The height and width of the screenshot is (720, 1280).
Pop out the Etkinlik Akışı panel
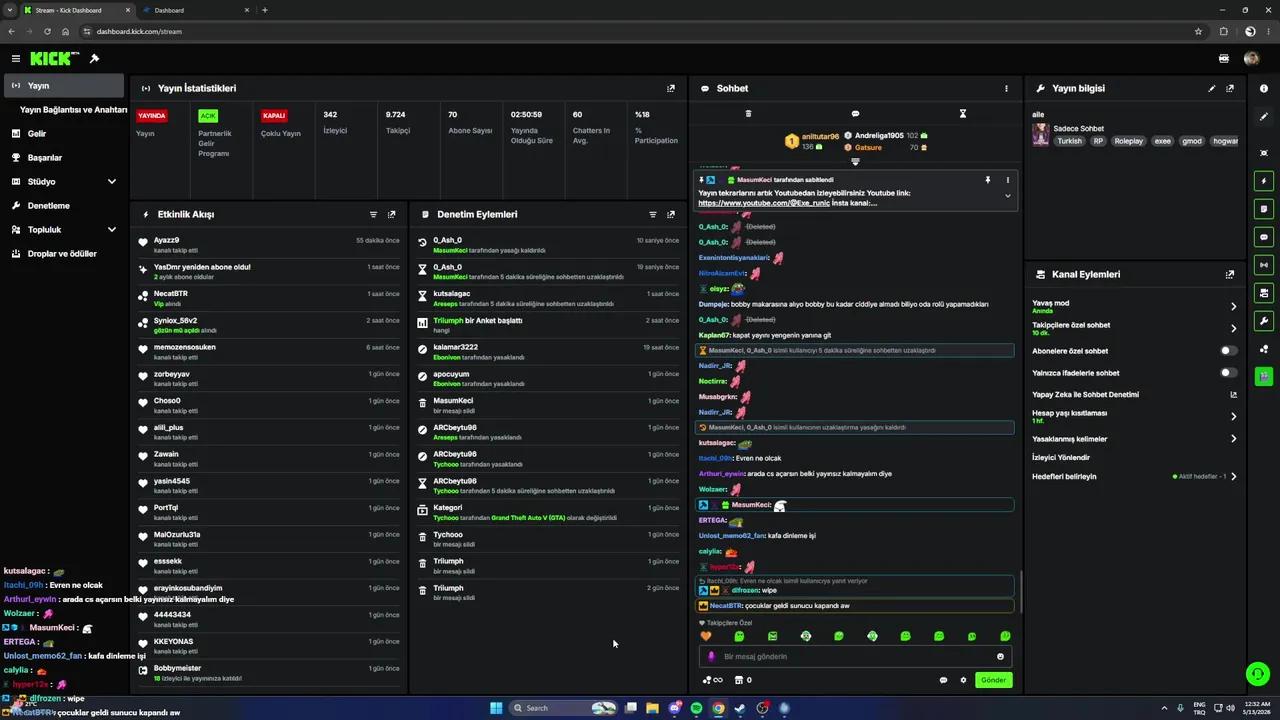click(392, 214)
